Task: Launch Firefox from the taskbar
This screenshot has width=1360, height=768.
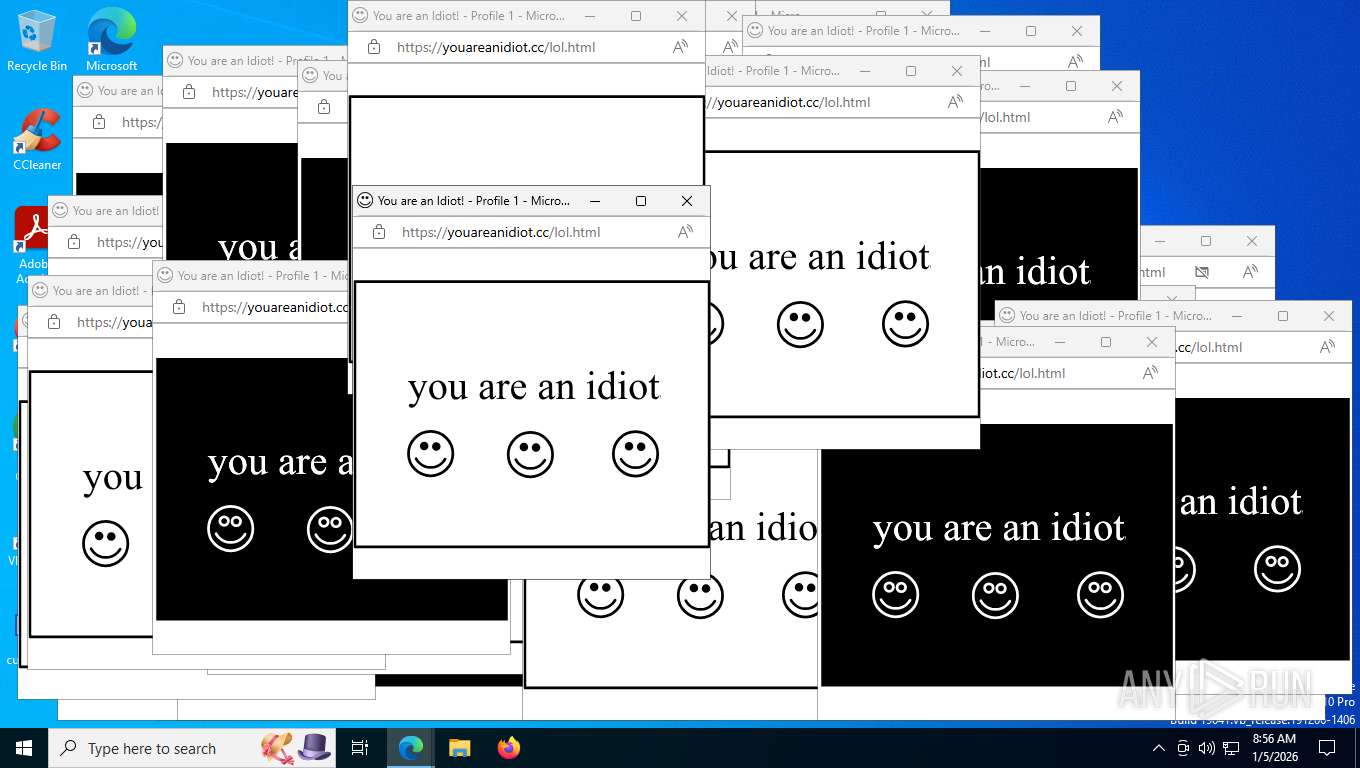Action: [509, 748]
